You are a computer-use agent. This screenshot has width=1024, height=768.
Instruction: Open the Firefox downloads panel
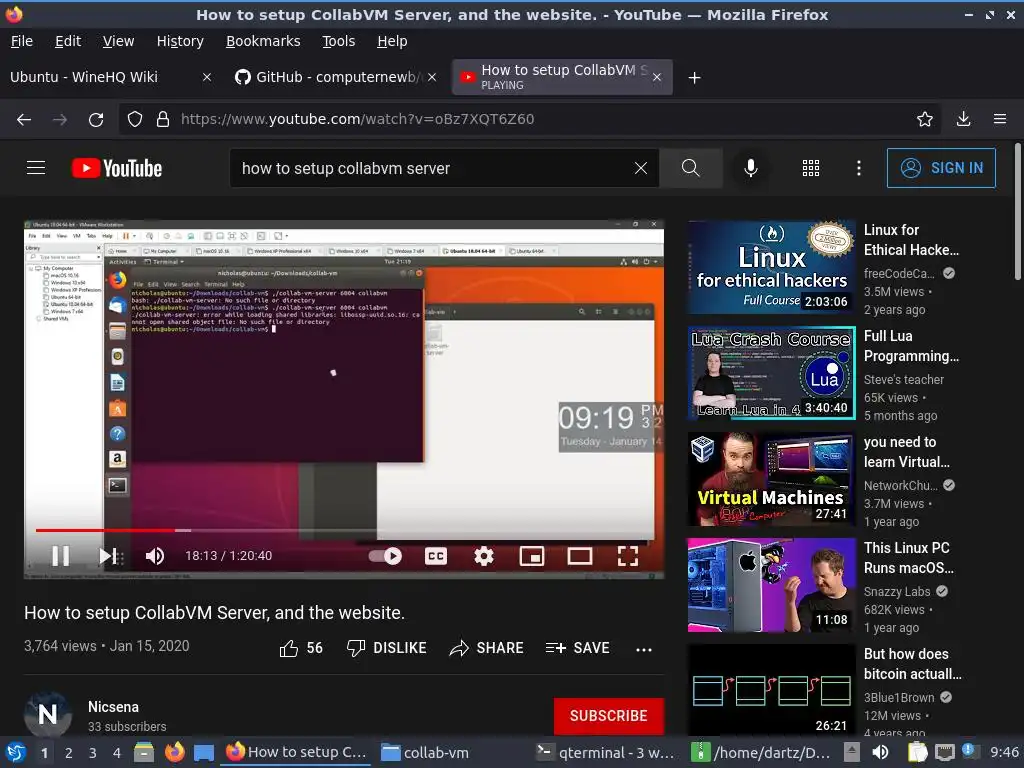963,120
